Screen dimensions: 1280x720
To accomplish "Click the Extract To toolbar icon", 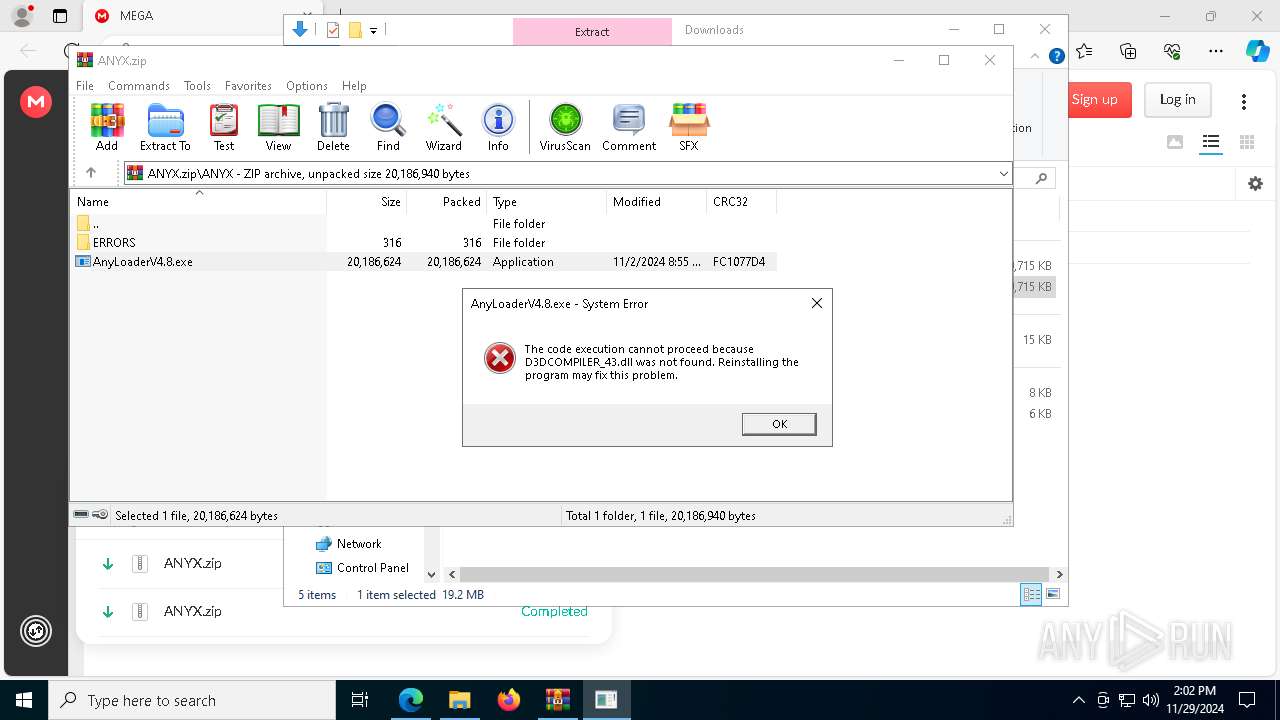I will (165, 127).
